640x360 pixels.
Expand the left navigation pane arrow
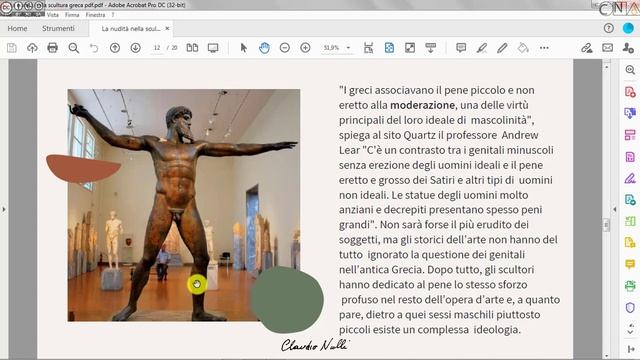click(4, 209)
